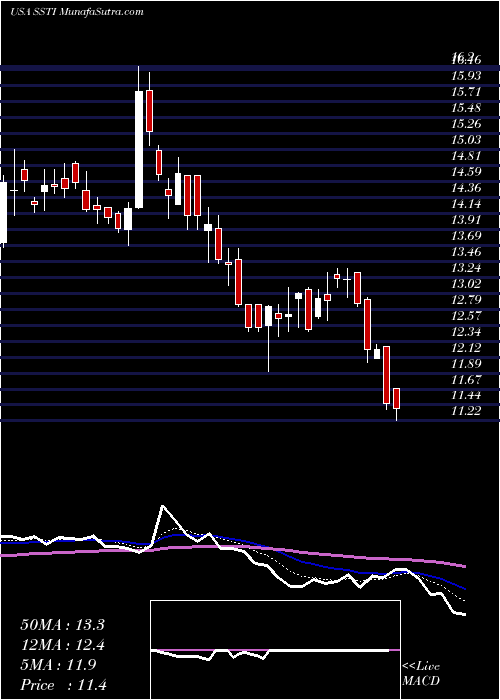
Task: Pick the 12.12 price axis value
Action: point(466,348)
